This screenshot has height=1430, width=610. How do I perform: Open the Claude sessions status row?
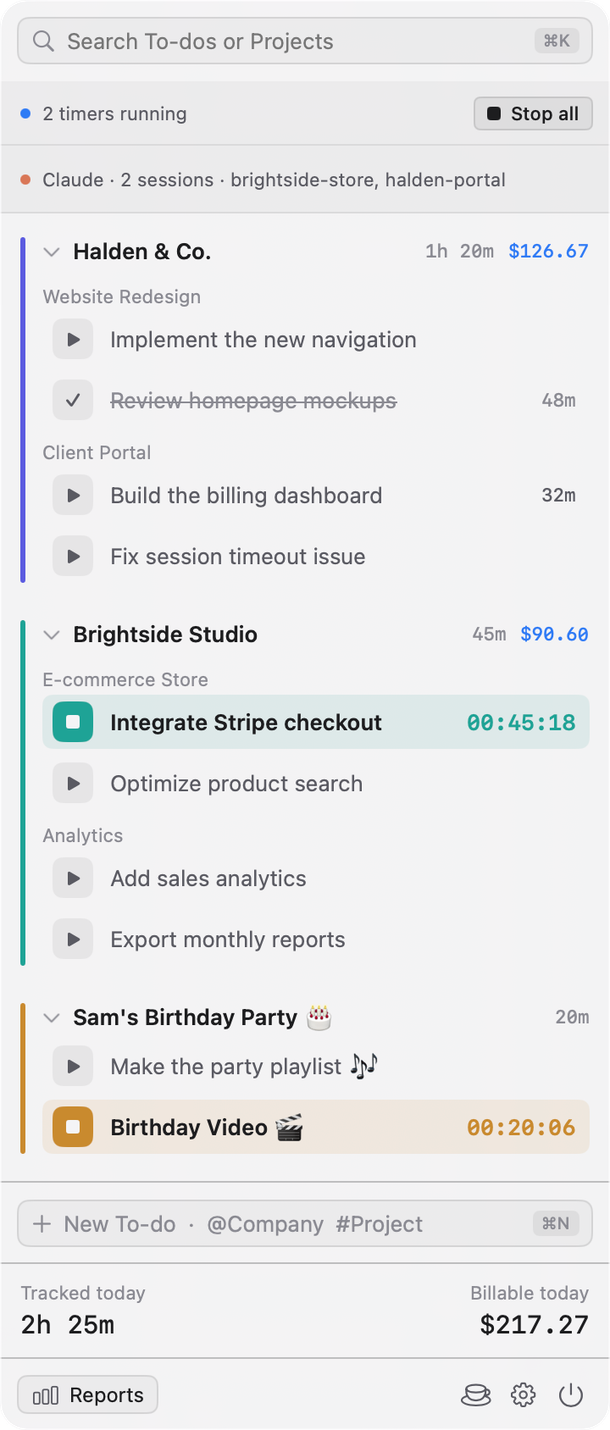[x=305, y=180]
